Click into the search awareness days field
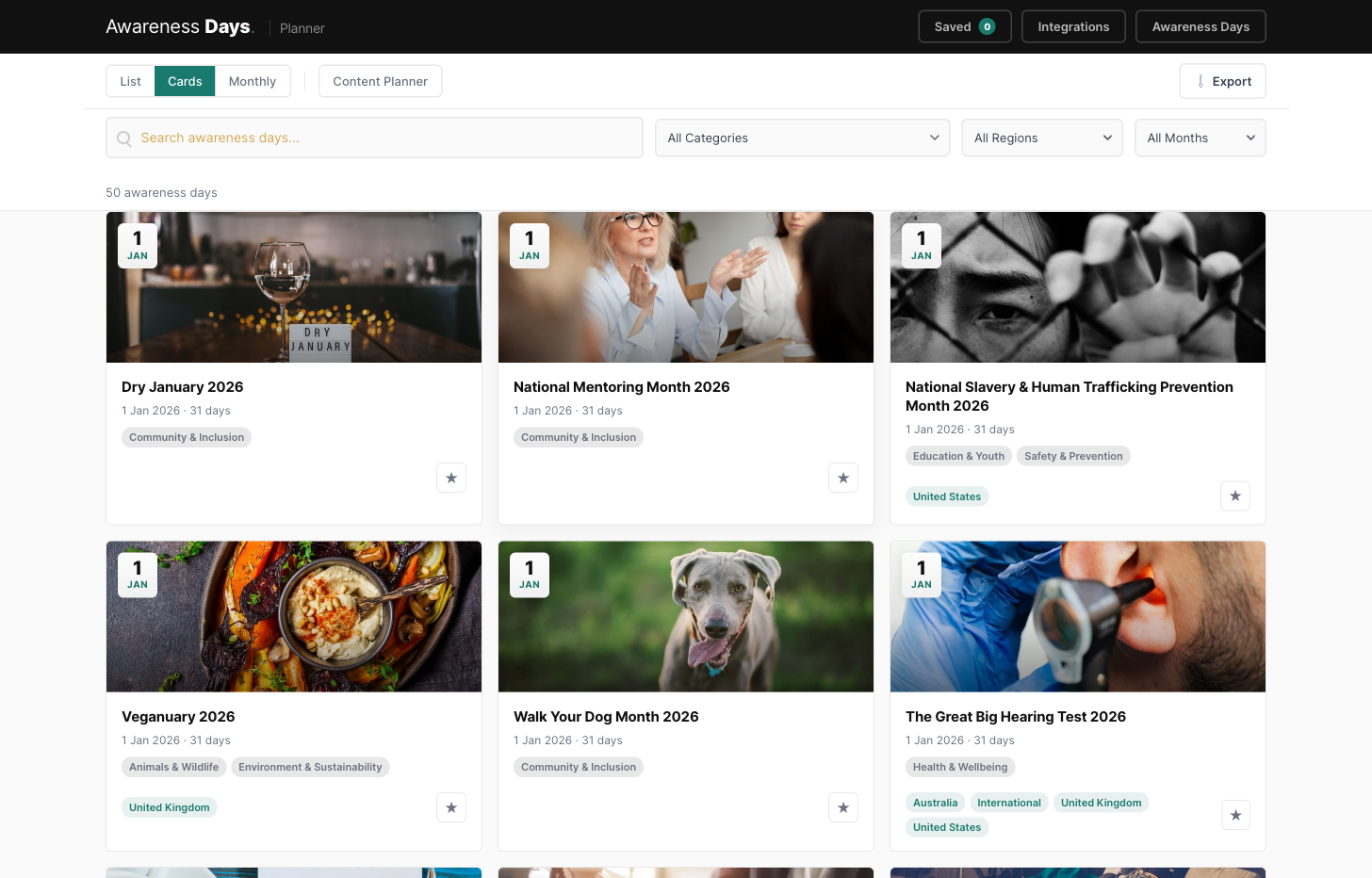Image resolution: width=1372 pixels, height=878 pixels. coord(386,138)
